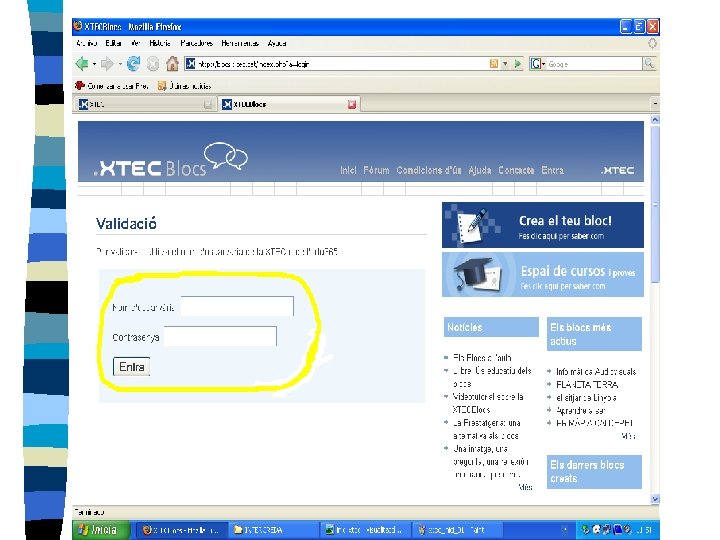Open Els Blocs a l'aula news item
720x540 pixels.
click(482, 357)
